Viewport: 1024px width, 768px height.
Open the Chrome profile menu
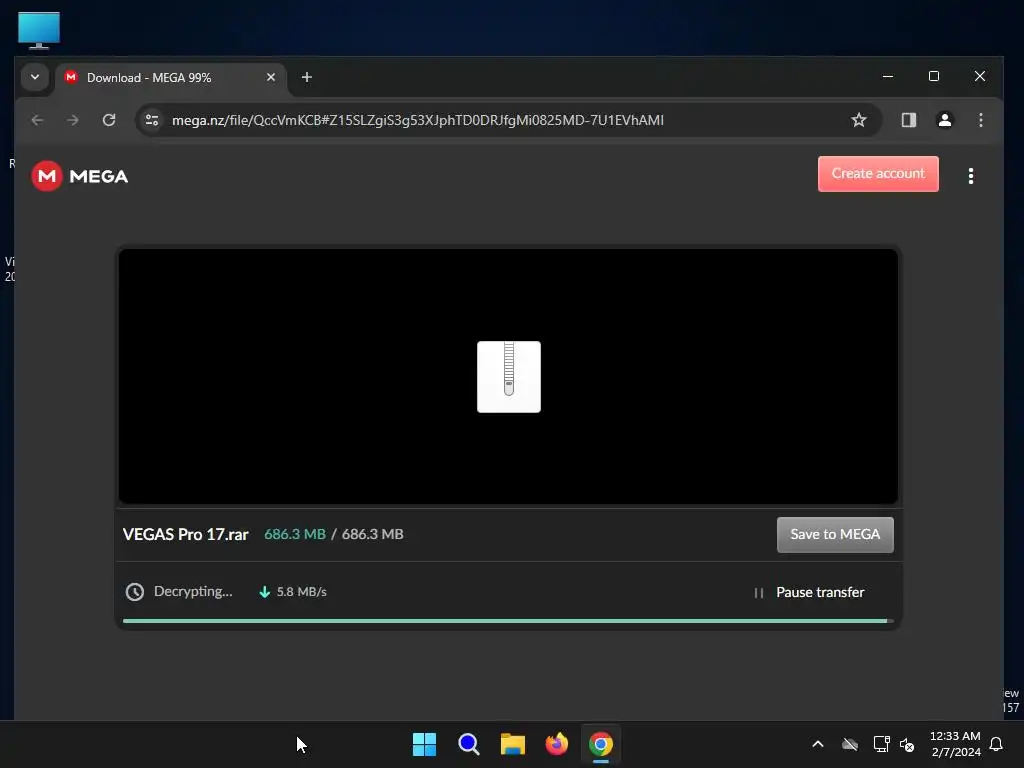click(944, 120)
